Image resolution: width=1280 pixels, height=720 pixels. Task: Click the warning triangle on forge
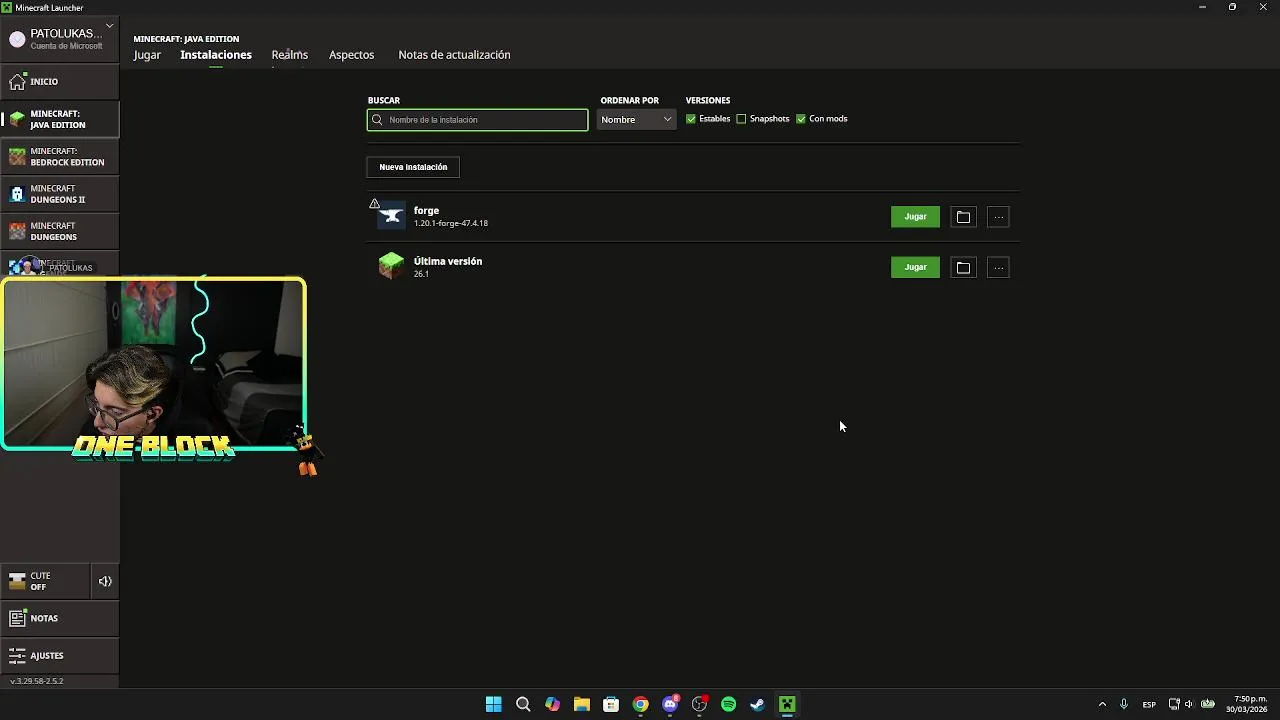[374, 204]
